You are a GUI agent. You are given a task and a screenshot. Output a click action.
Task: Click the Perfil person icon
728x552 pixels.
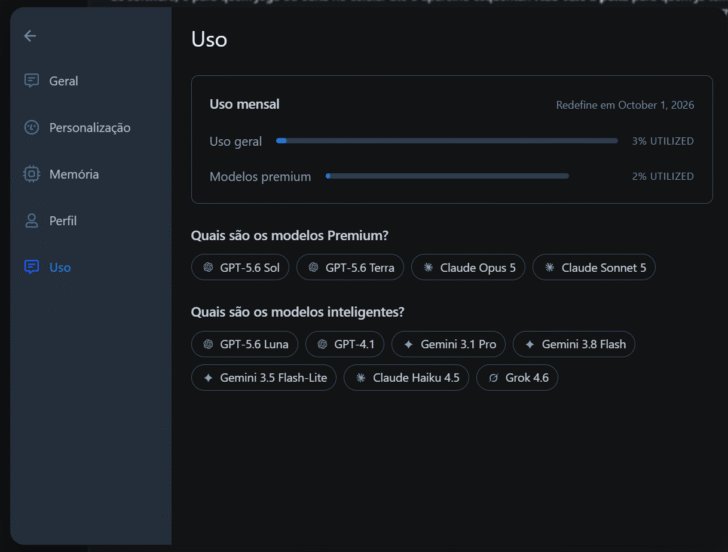pos(32,221)
